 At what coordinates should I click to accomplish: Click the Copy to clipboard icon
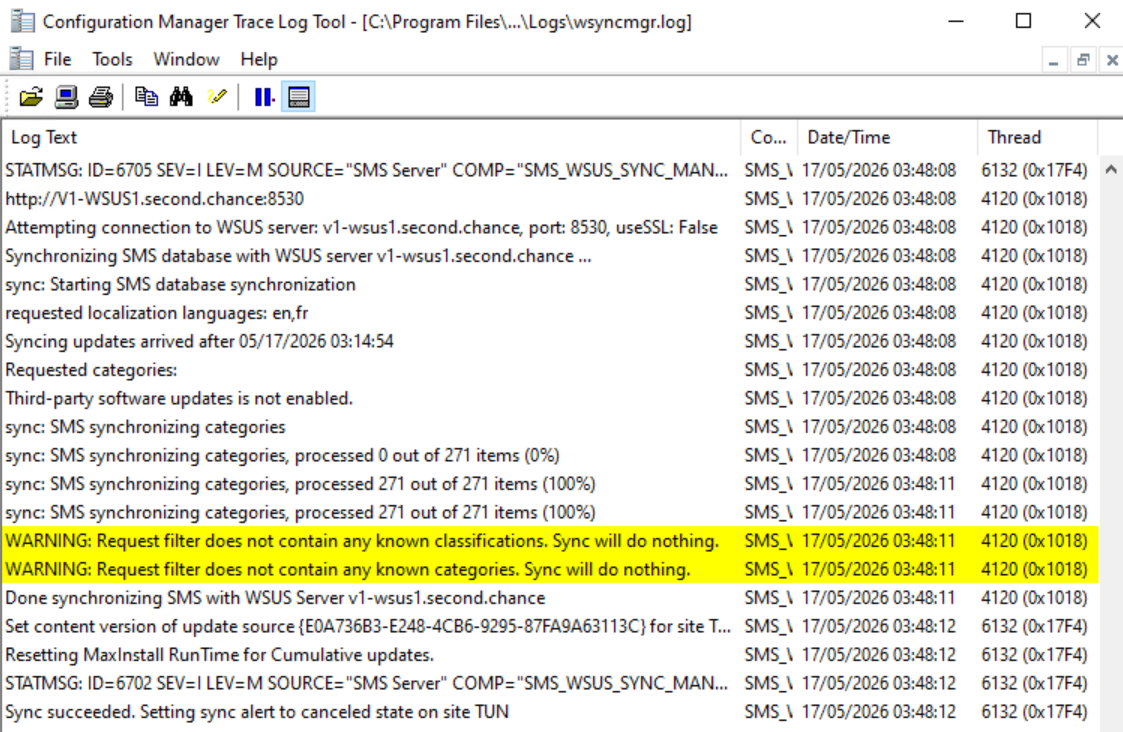[147, 97]
